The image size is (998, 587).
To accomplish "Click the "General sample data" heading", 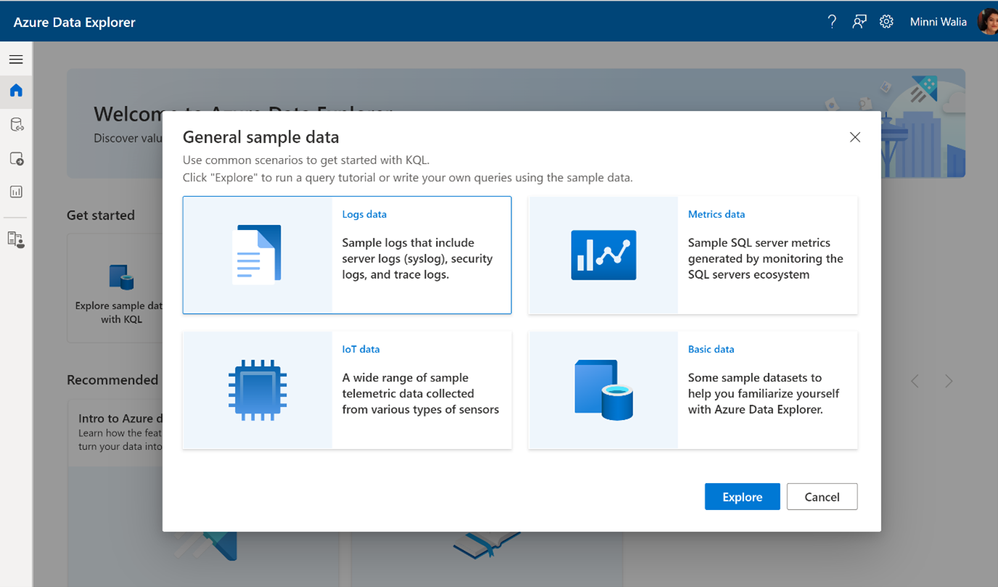I will point(260,137).
